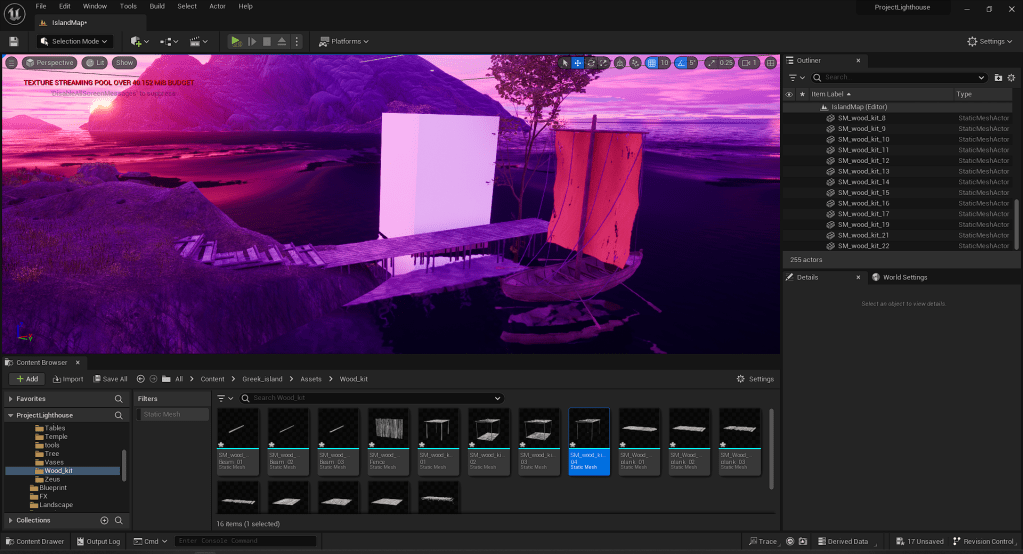Toggle grid snapping in the viewport

pos(651,63)
